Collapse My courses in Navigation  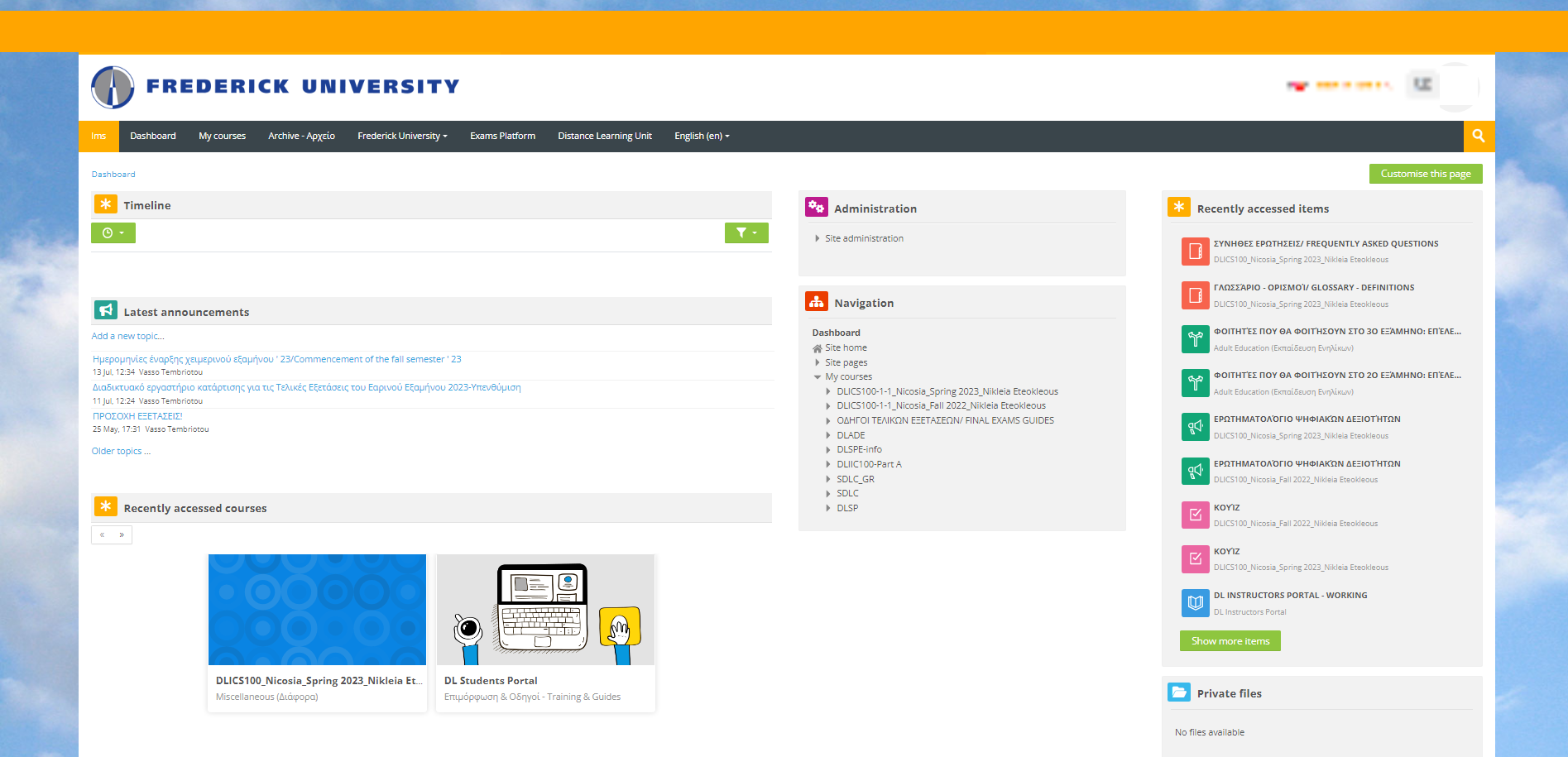coord(818,377)
